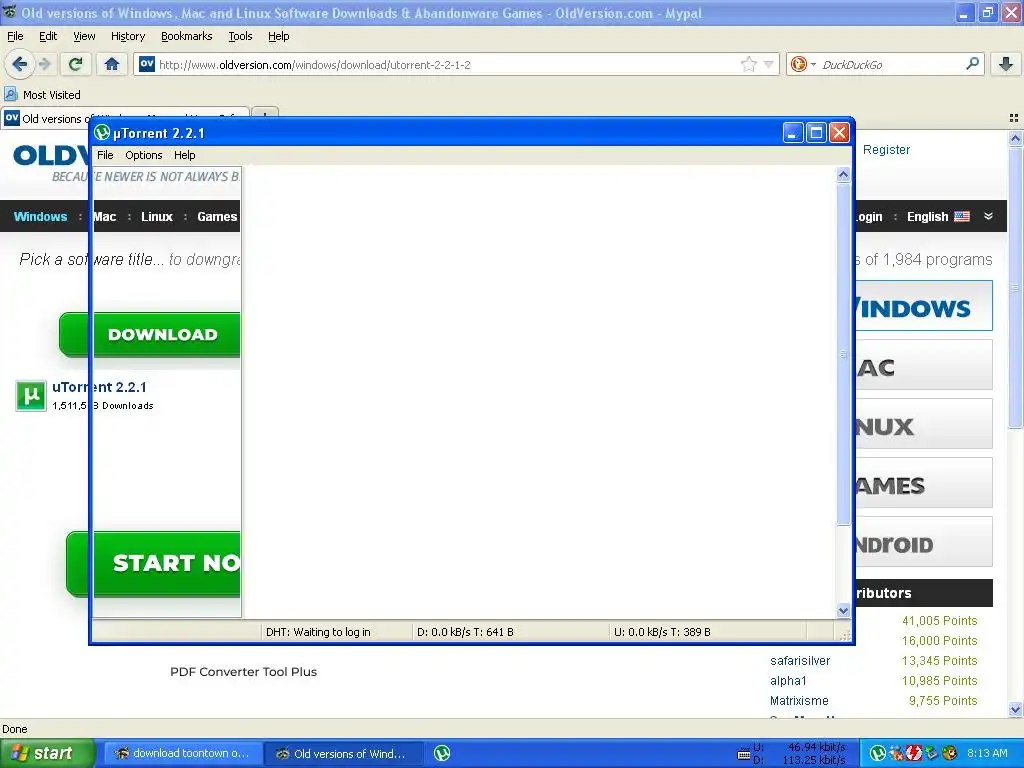Open the Start menu
This screenshot has height=768, width=1024.
pos(47,754)
